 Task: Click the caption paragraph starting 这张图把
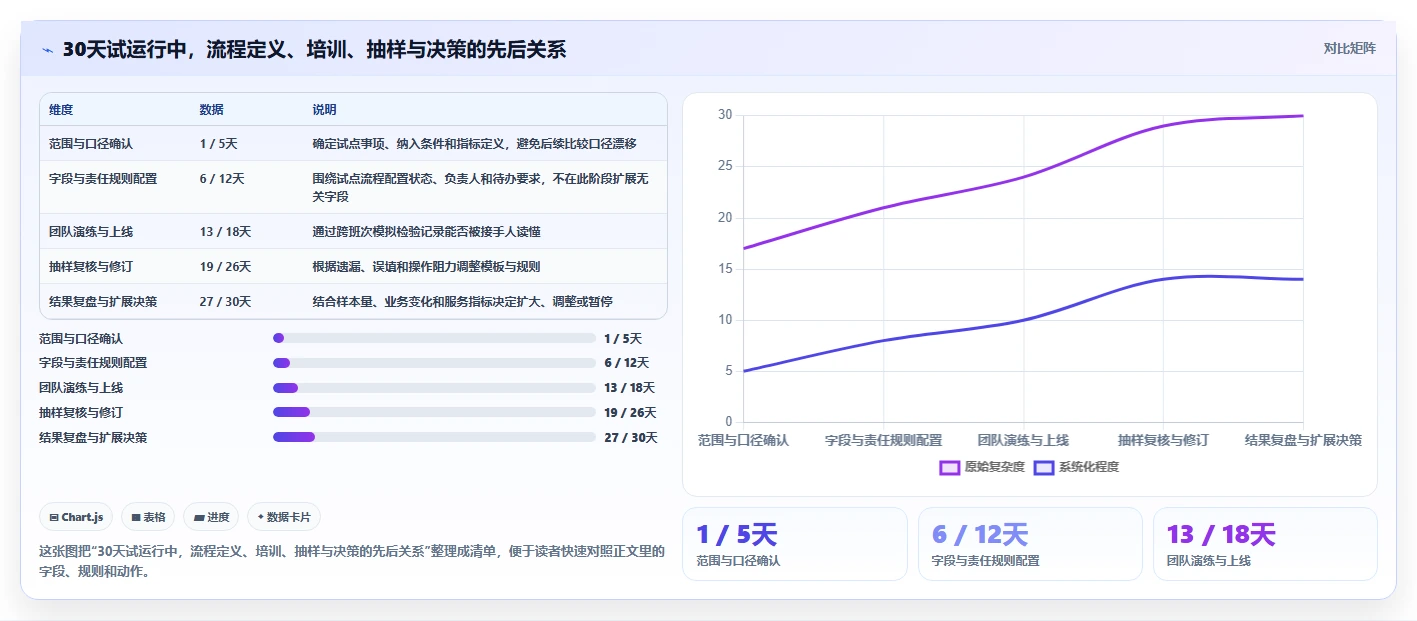click(352, 562)
